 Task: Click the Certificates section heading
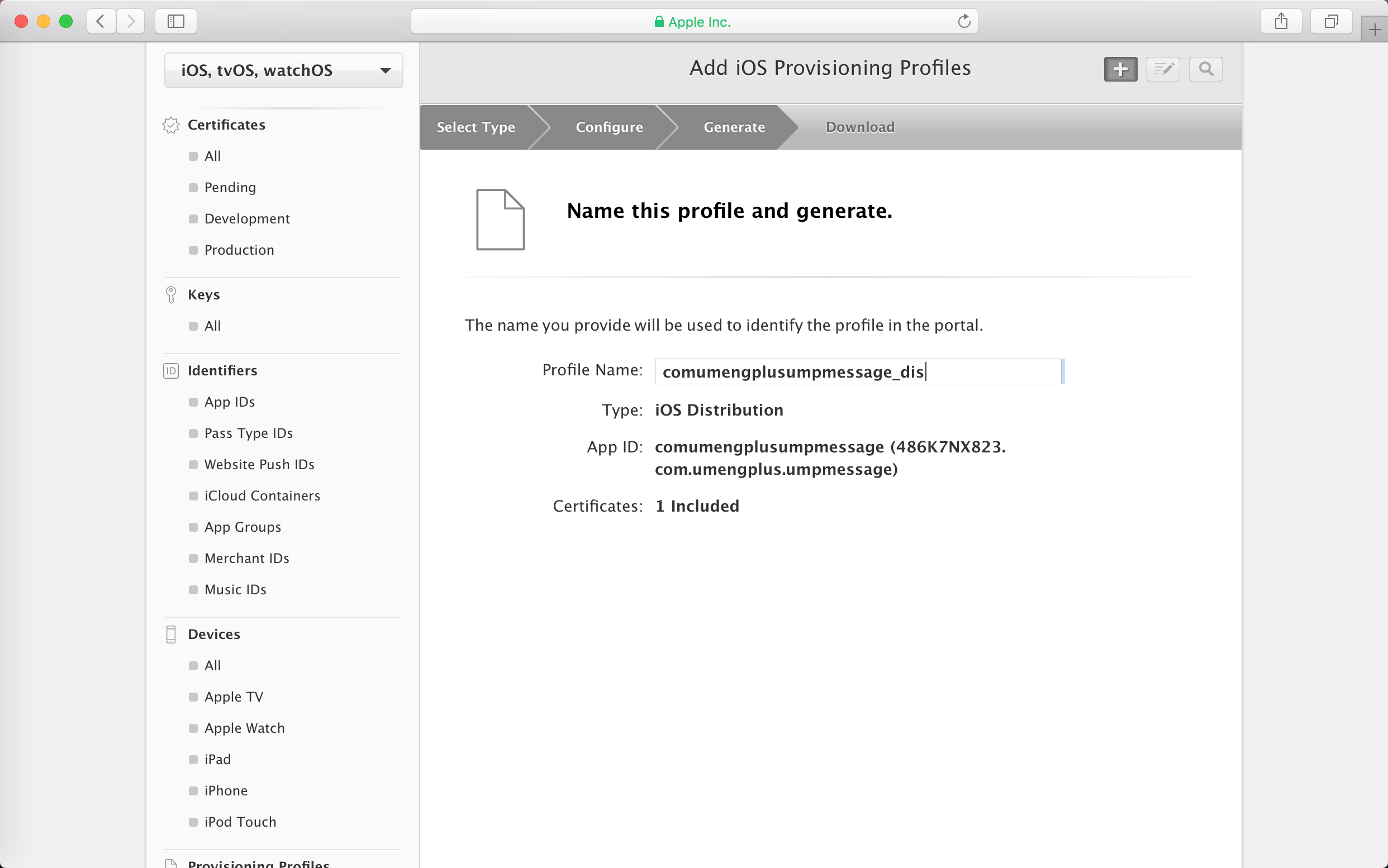pos(226,125)
